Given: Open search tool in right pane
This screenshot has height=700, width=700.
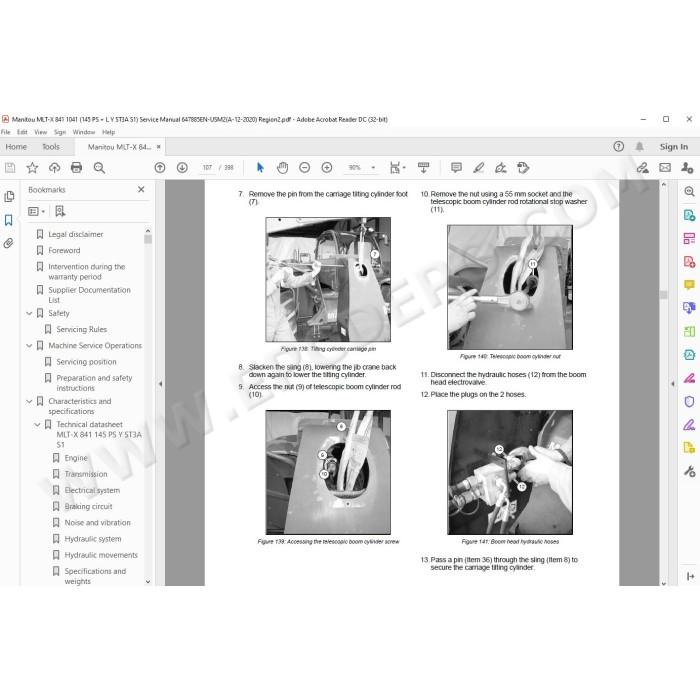Looking at the screenshot, I should (689, 192).
